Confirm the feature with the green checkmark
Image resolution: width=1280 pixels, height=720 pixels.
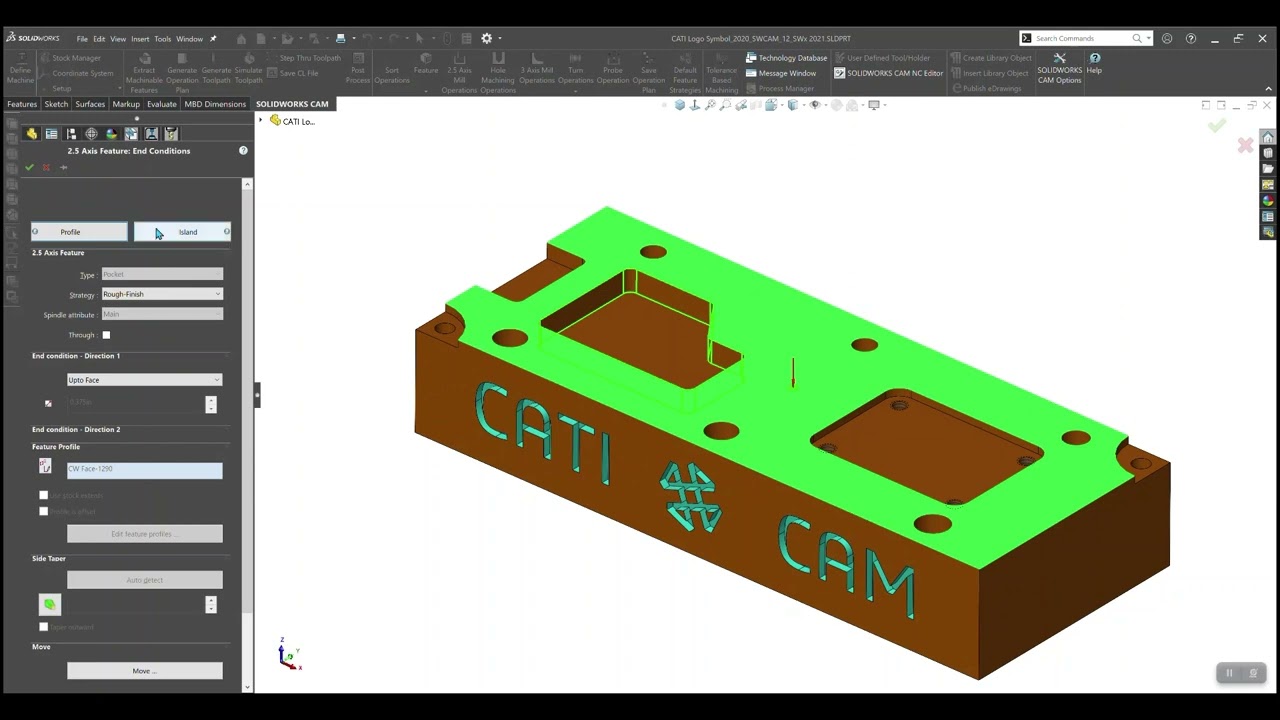coord(29,167)
